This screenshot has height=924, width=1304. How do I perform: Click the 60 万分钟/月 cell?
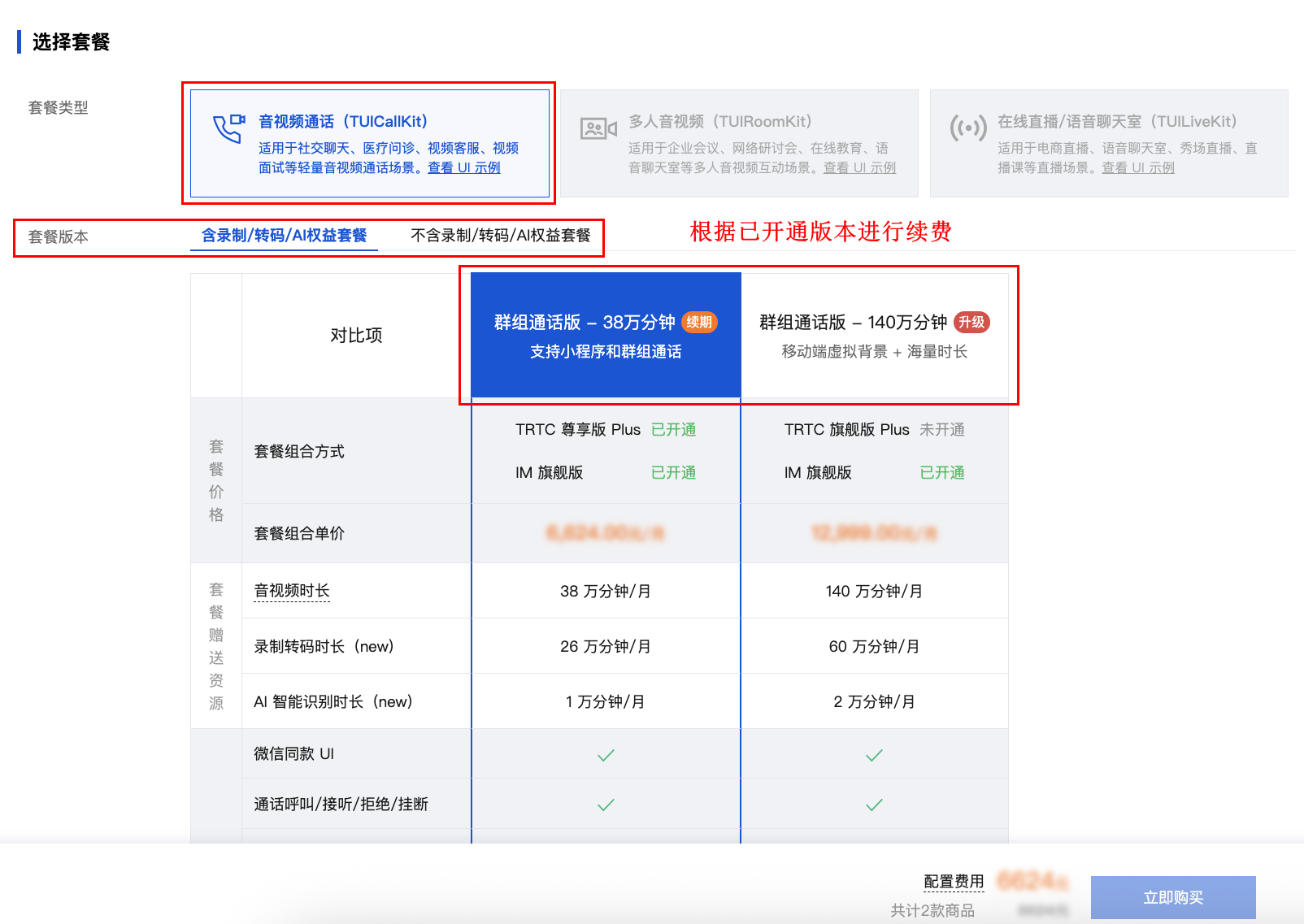[874, 646]
